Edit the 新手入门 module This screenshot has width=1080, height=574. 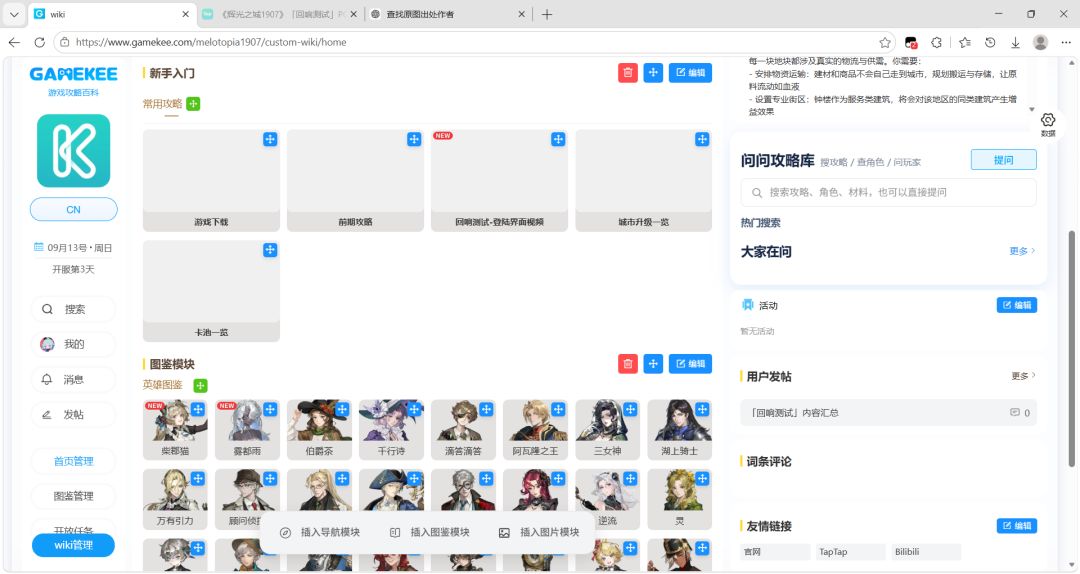click(690, 73)
